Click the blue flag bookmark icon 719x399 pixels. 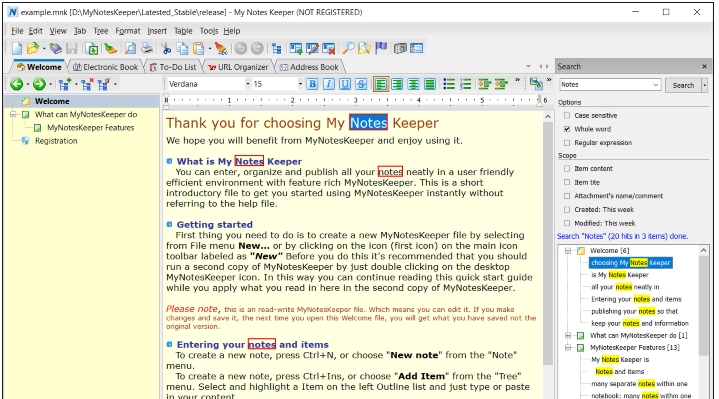(381, 48)
